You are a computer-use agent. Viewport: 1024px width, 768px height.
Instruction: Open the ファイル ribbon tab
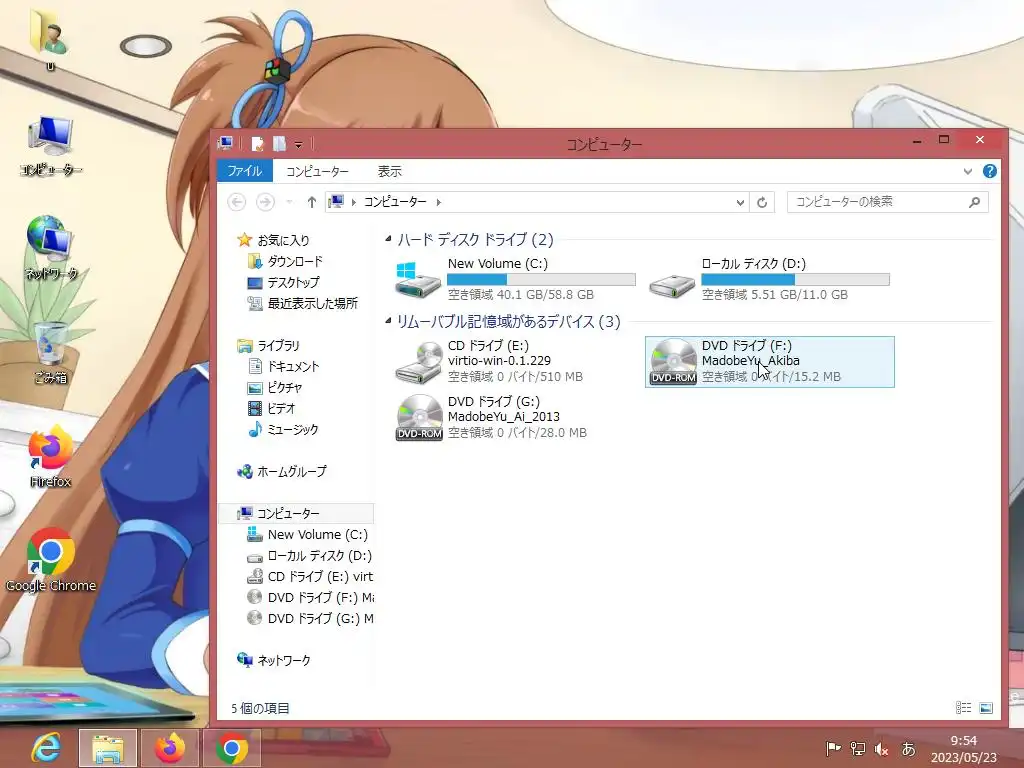[x=244, y=171]
